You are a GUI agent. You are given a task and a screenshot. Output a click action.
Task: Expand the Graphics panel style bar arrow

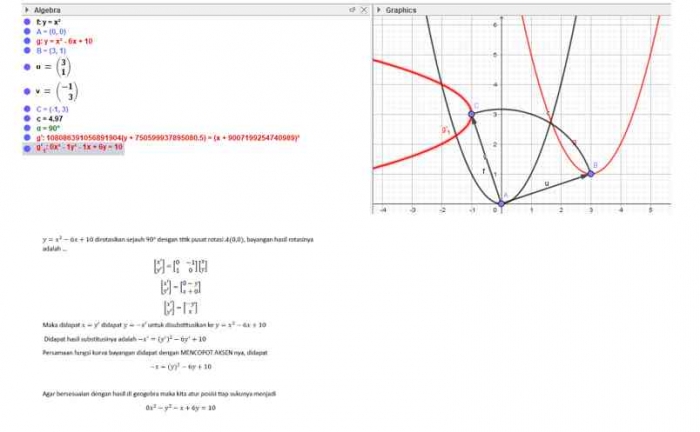tap(379, 10)
